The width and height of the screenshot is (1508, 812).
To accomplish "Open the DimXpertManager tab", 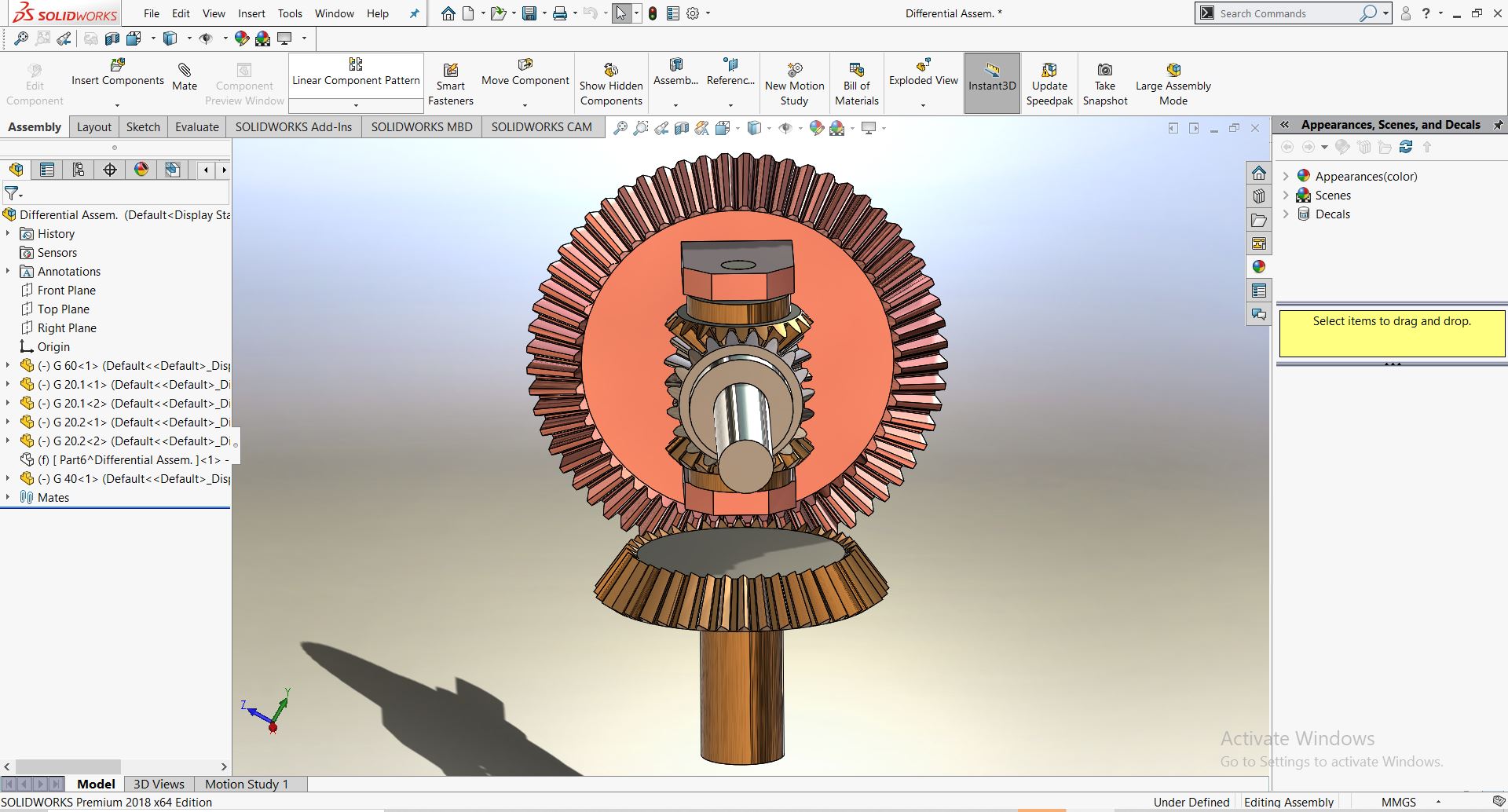I will [110, 170].
